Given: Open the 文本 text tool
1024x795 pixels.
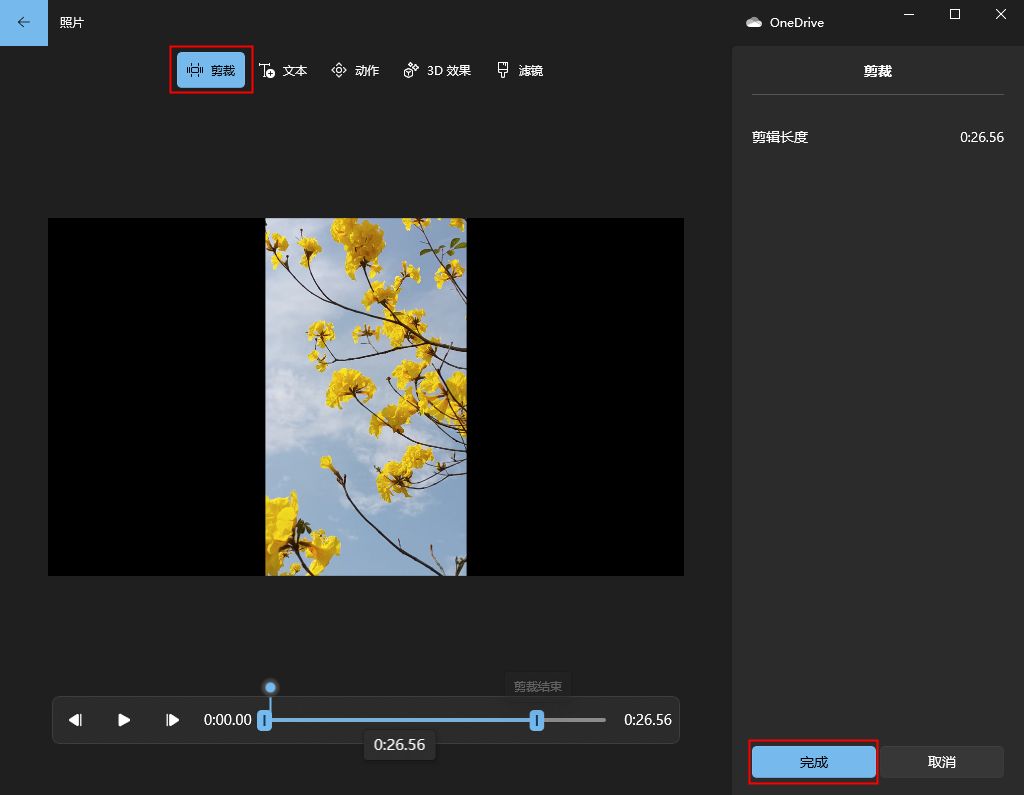Looking at the screenshot, I should click(x=283, y=71).
